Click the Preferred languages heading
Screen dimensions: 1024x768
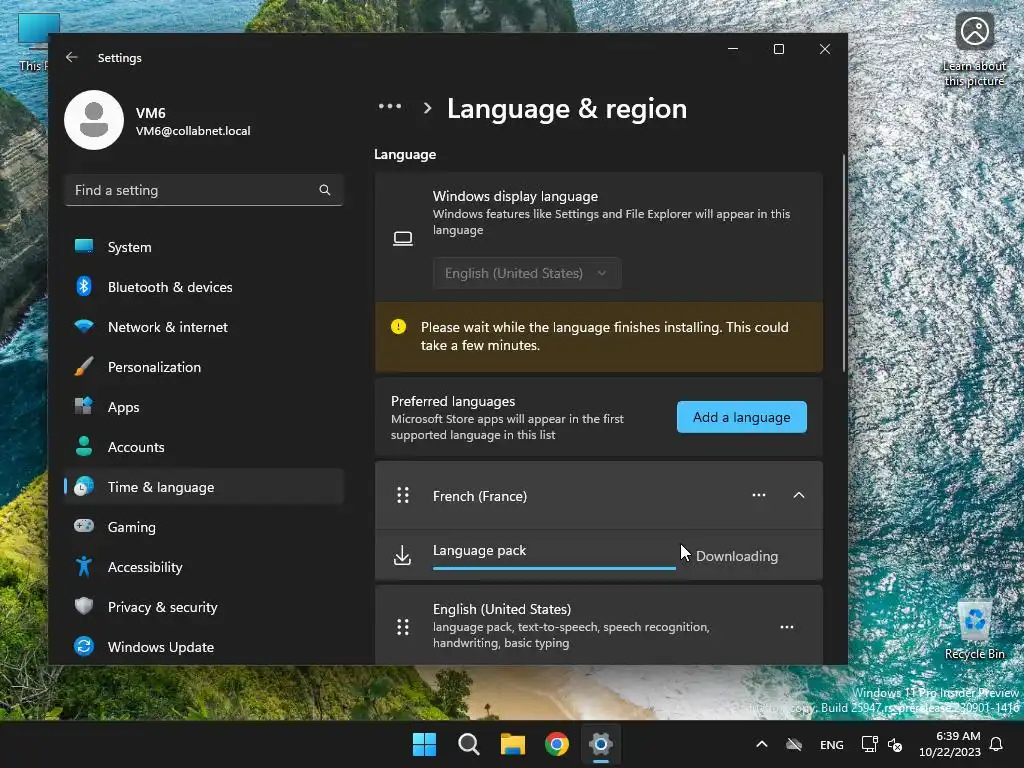coord(453,401)
